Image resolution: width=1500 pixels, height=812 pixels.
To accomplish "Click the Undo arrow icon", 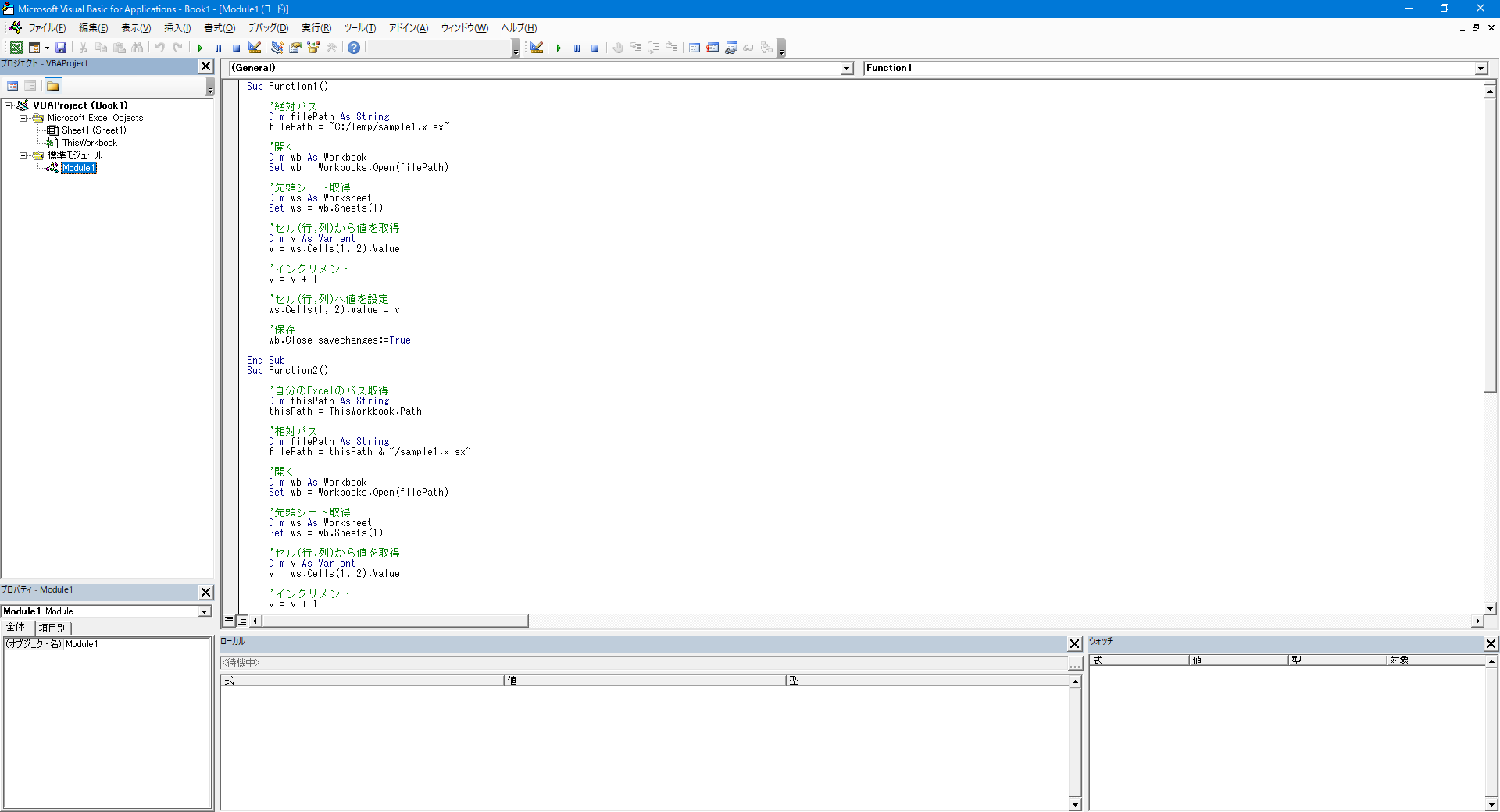I will [160, 48].
